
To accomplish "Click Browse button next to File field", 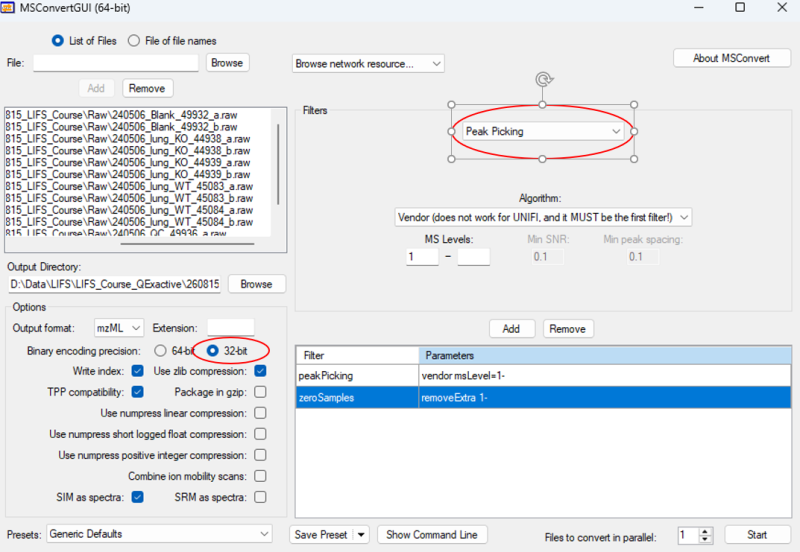I will 227,63.
